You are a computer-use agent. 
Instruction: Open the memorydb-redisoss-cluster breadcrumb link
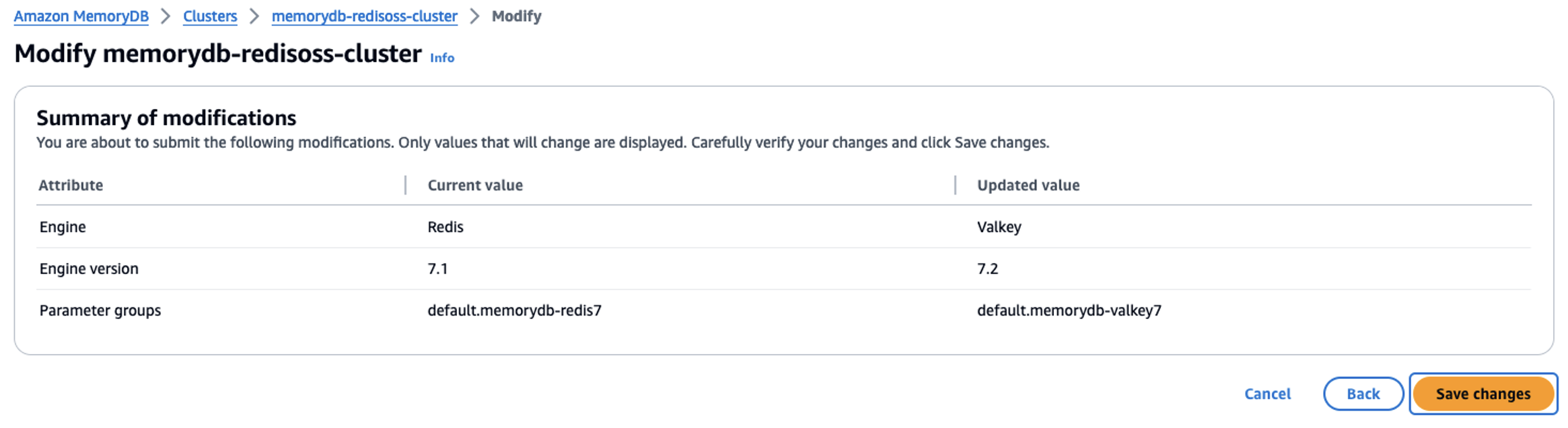tap(364, 16)
